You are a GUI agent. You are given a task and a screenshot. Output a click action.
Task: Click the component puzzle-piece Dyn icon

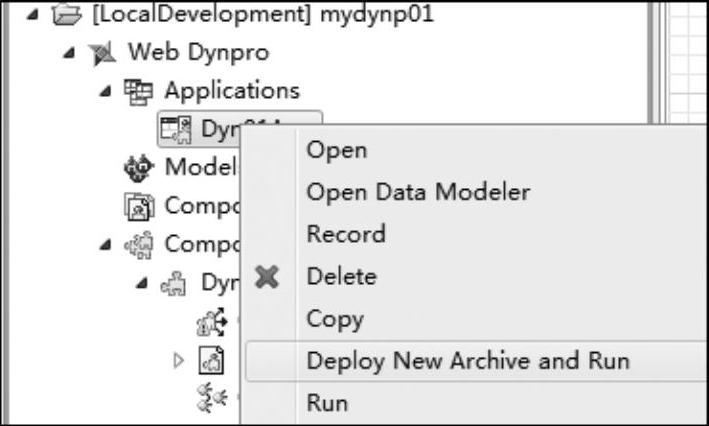tap(174, 284)
